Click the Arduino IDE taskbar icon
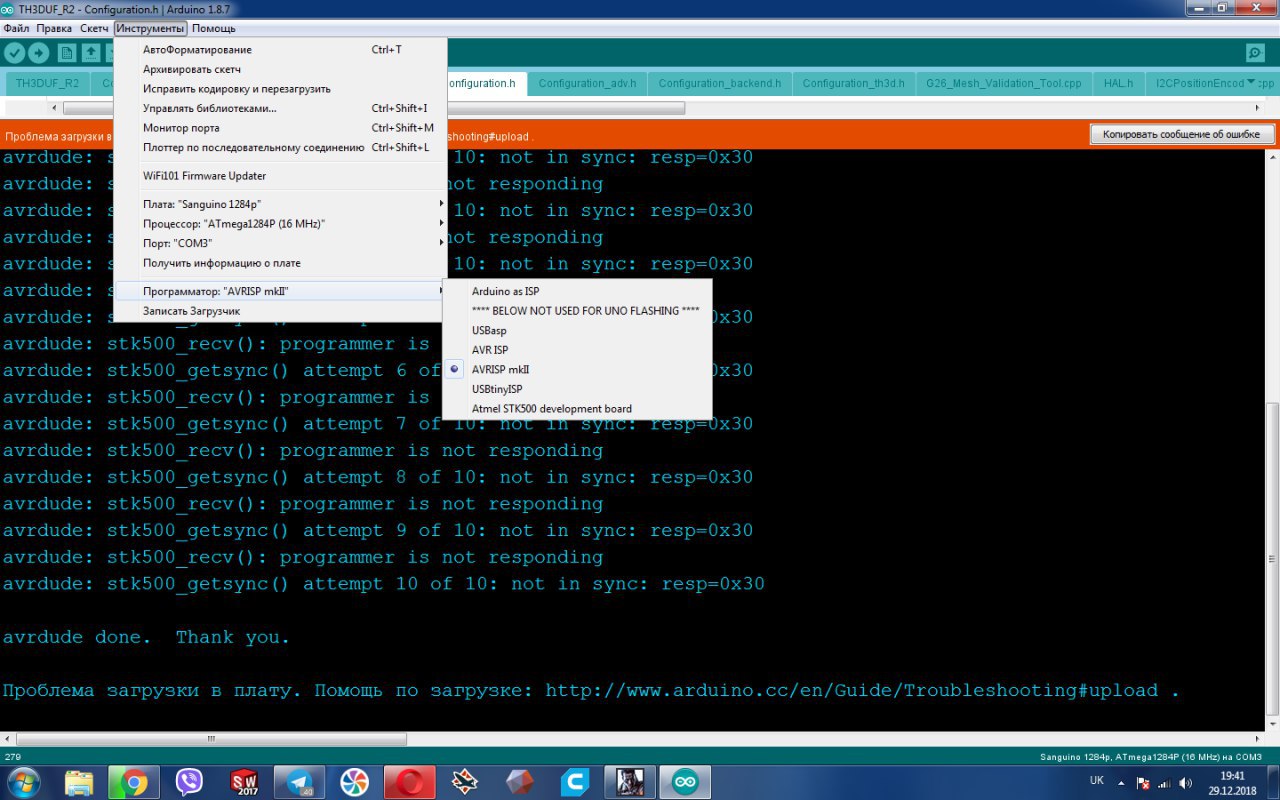The image size is (1280, 800). tap(685, 782)
